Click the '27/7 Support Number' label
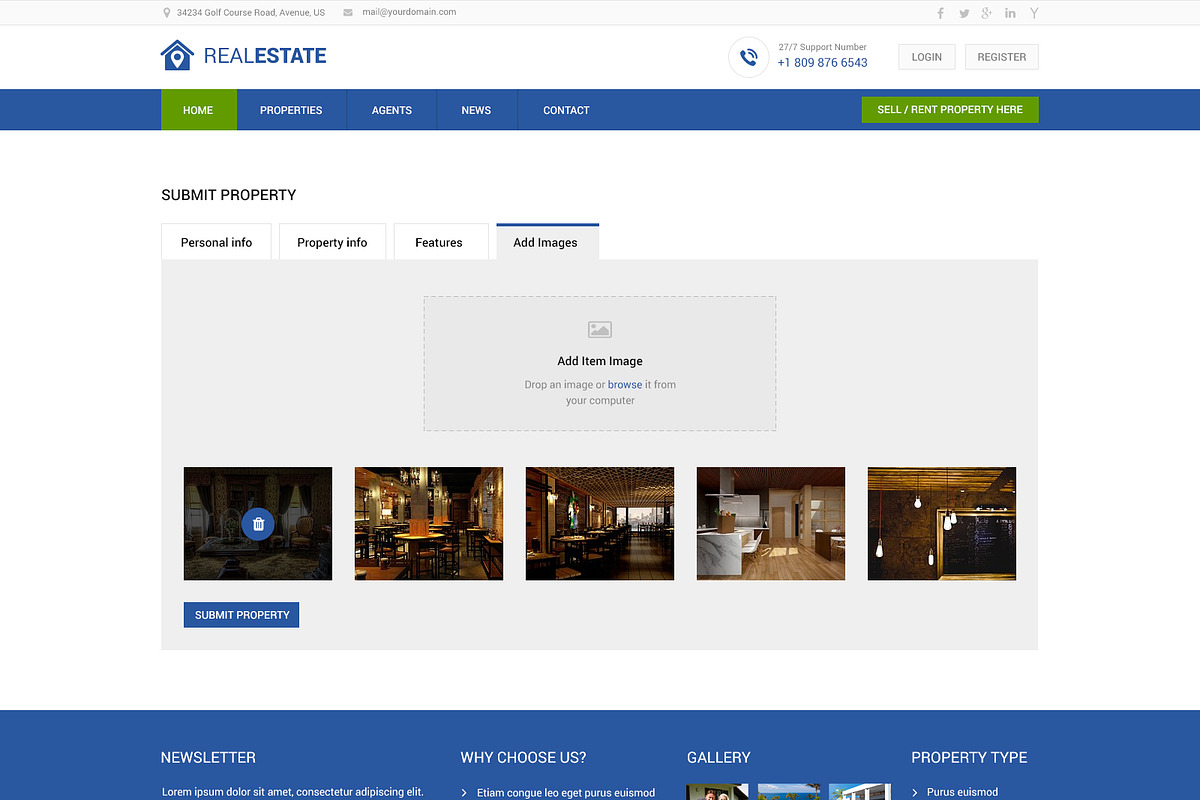The image size is (1200, 800). pos(822,47)
